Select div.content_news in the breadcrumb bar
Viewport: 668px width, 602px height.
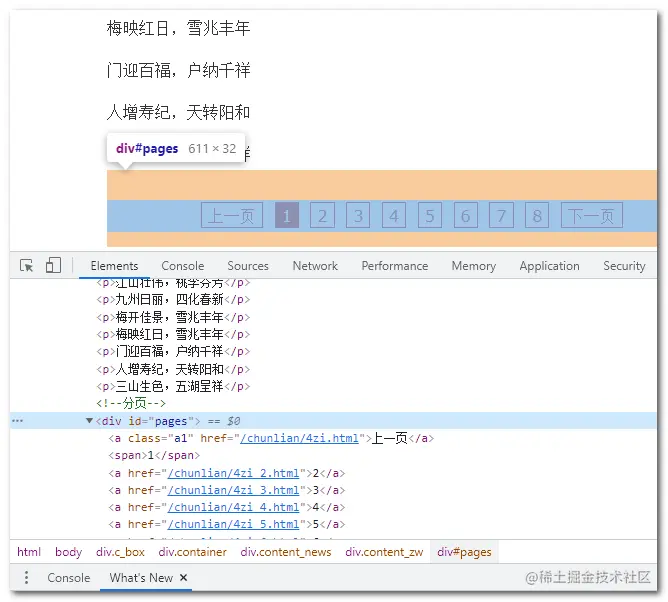tap(286, 552)
